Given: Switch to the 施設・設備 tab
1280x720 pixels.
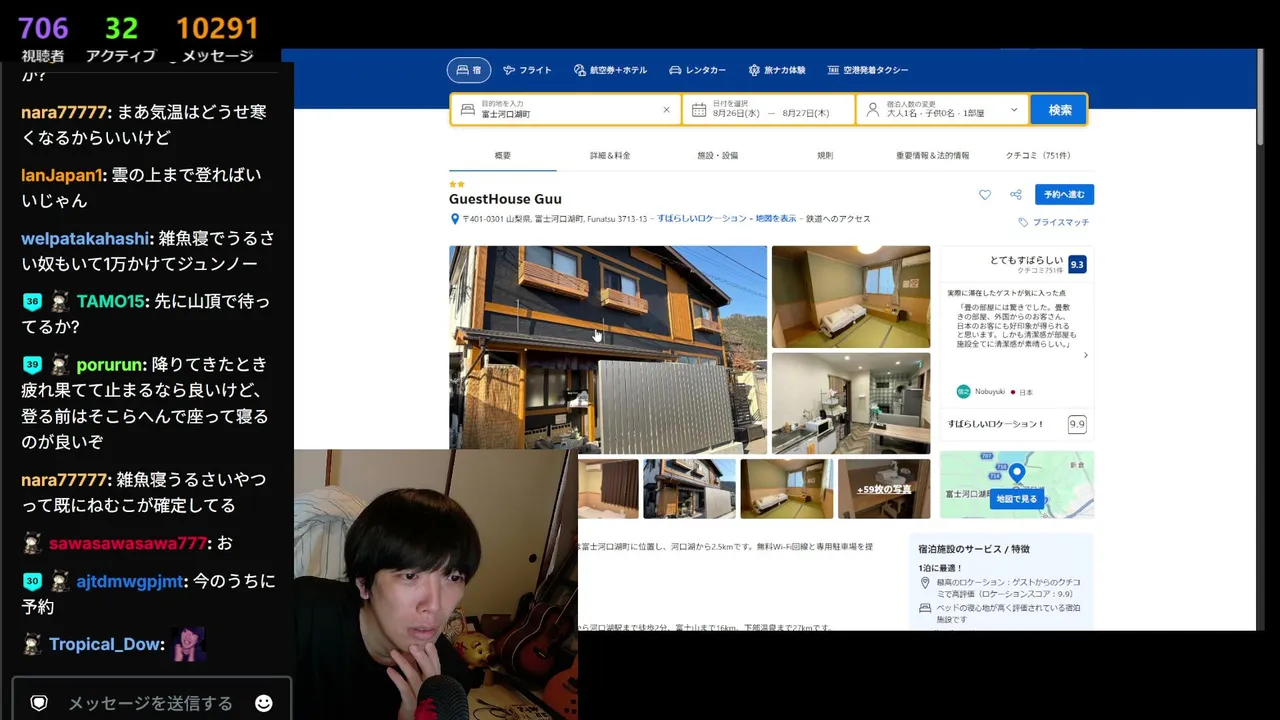Looking at the screenshot, I should (717, 156).
